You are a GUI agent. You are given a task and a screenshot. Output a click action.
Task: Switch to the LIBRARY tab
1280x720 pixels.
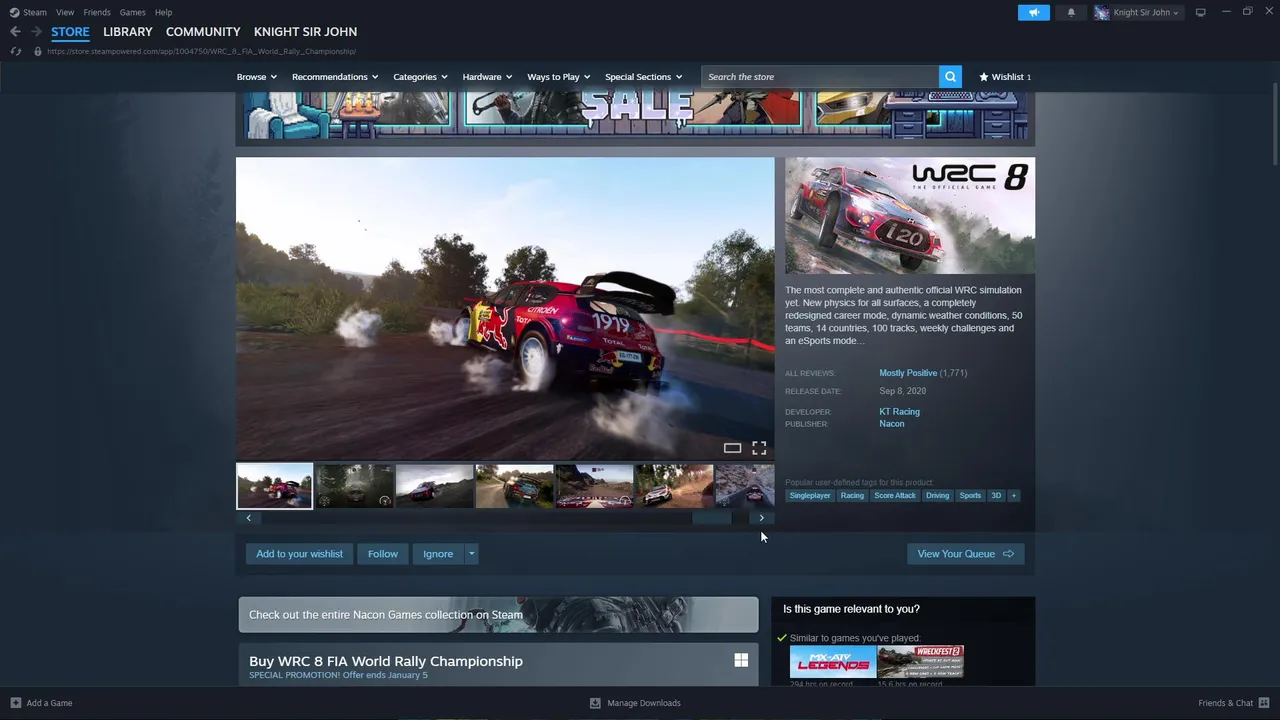pos(128,32)
